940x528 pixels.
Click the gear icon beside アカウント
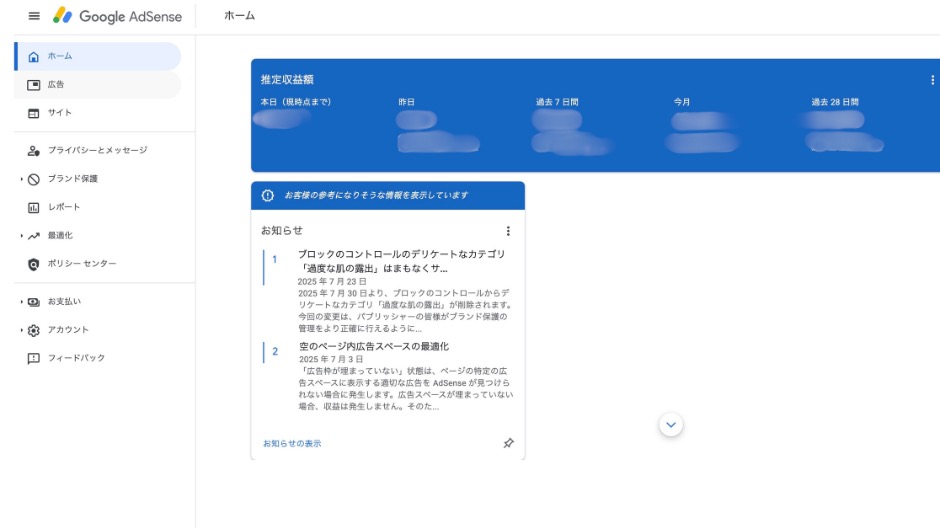click(x=34, y=330)
